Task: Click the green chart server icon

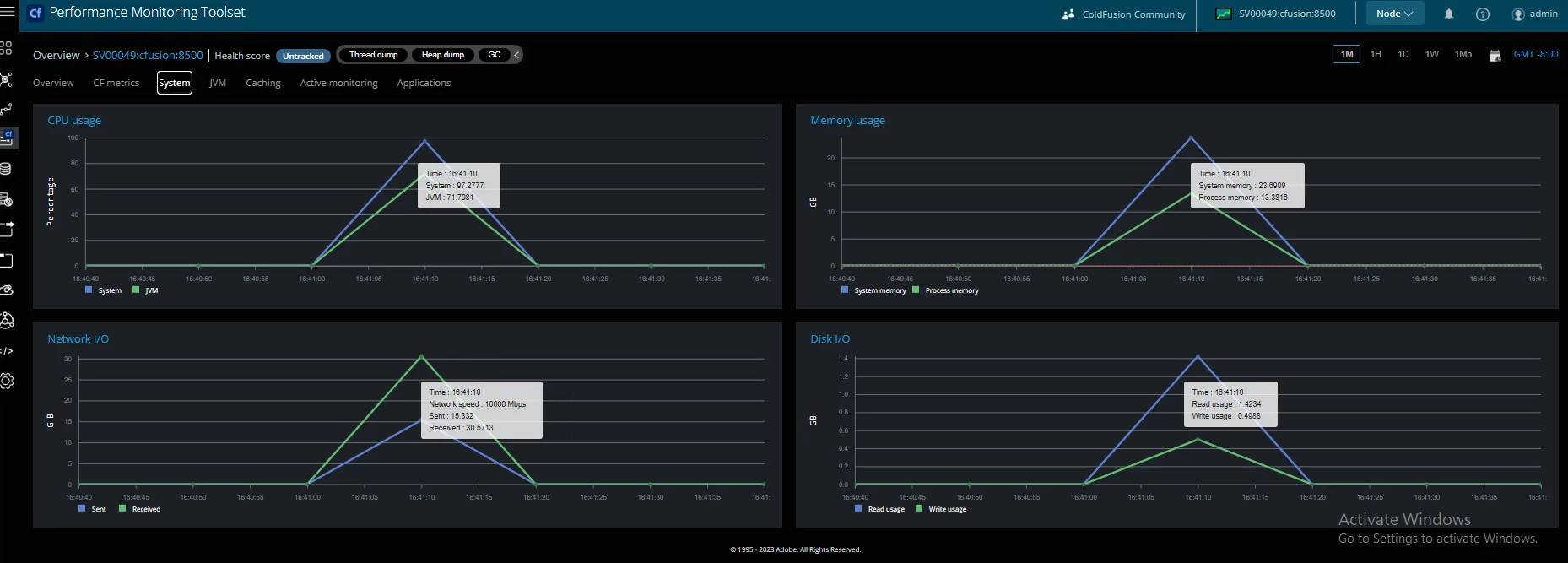Action: tap(1223, 14)
